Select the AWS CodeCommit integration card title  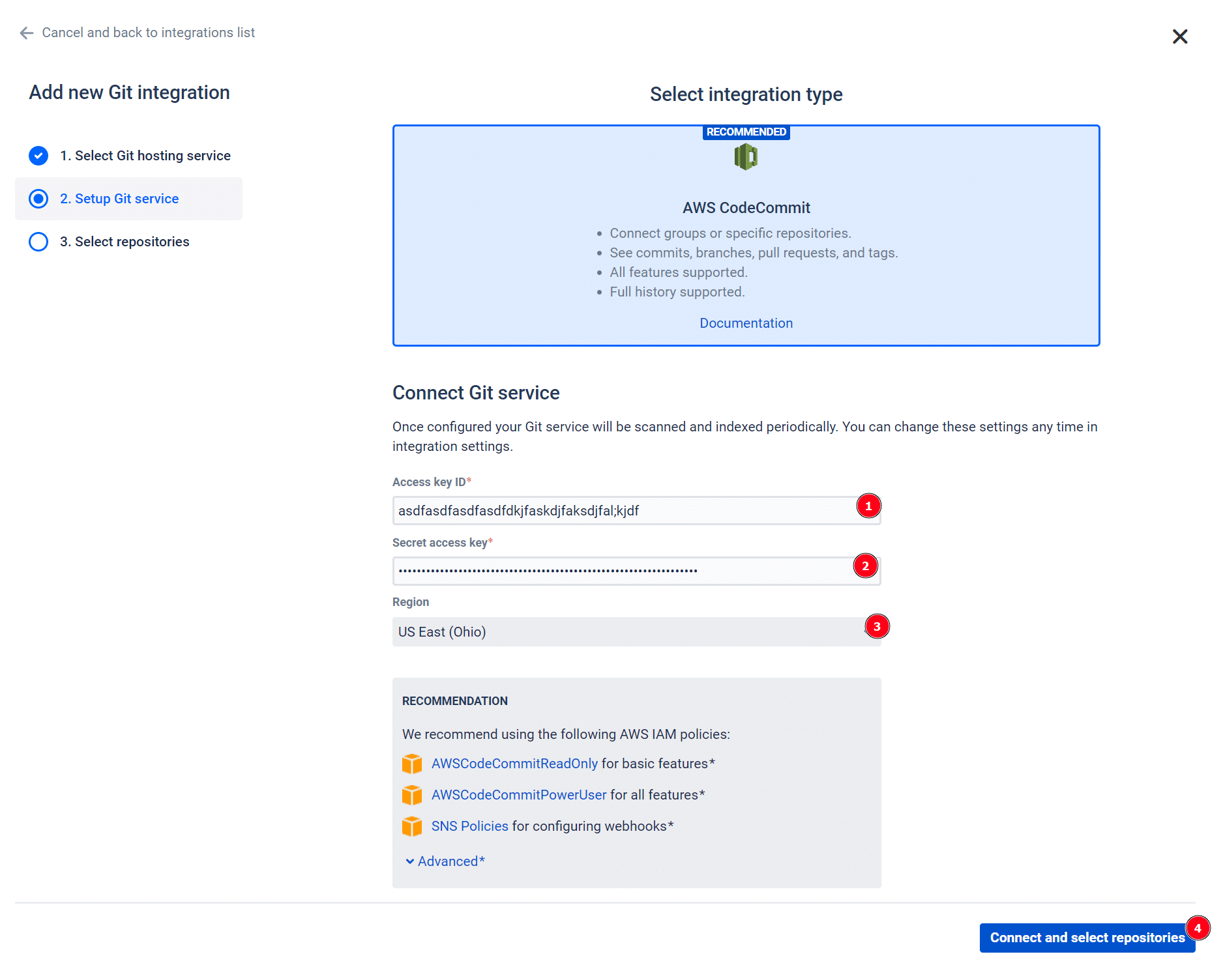tap(746, 208)
